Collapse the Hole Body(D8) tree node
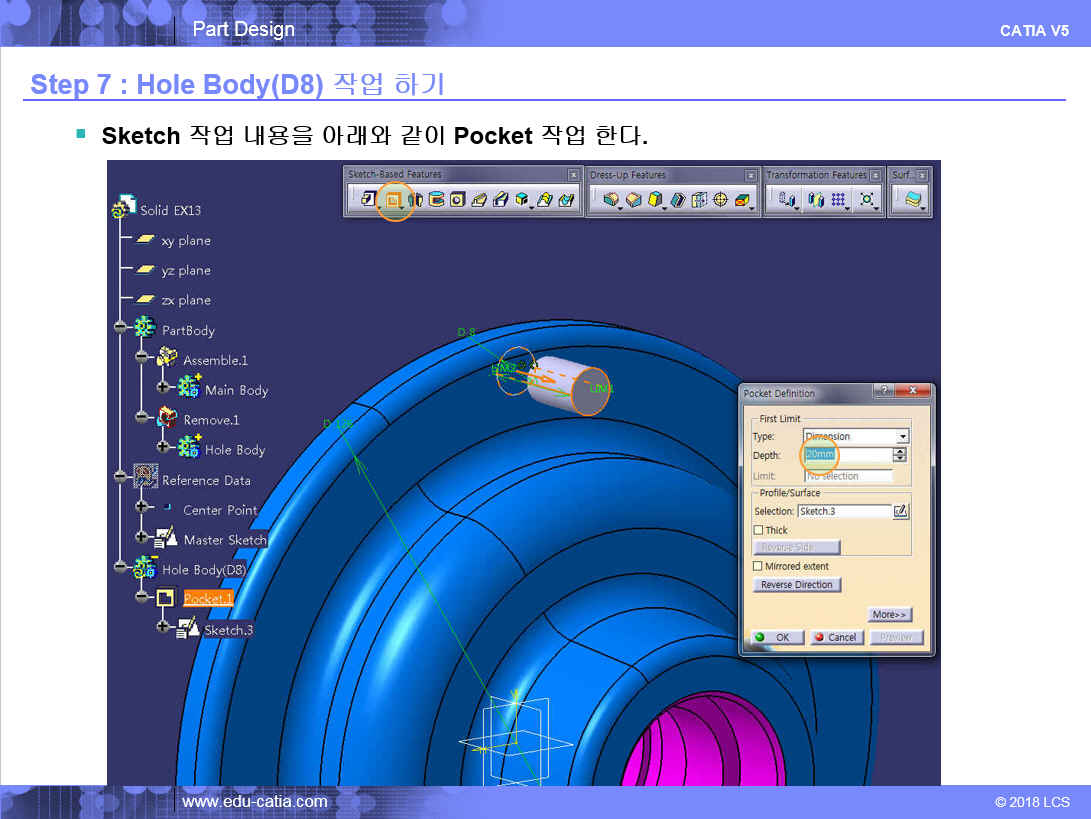This screenshot has width=1091, height=819. tap(120, 566)
